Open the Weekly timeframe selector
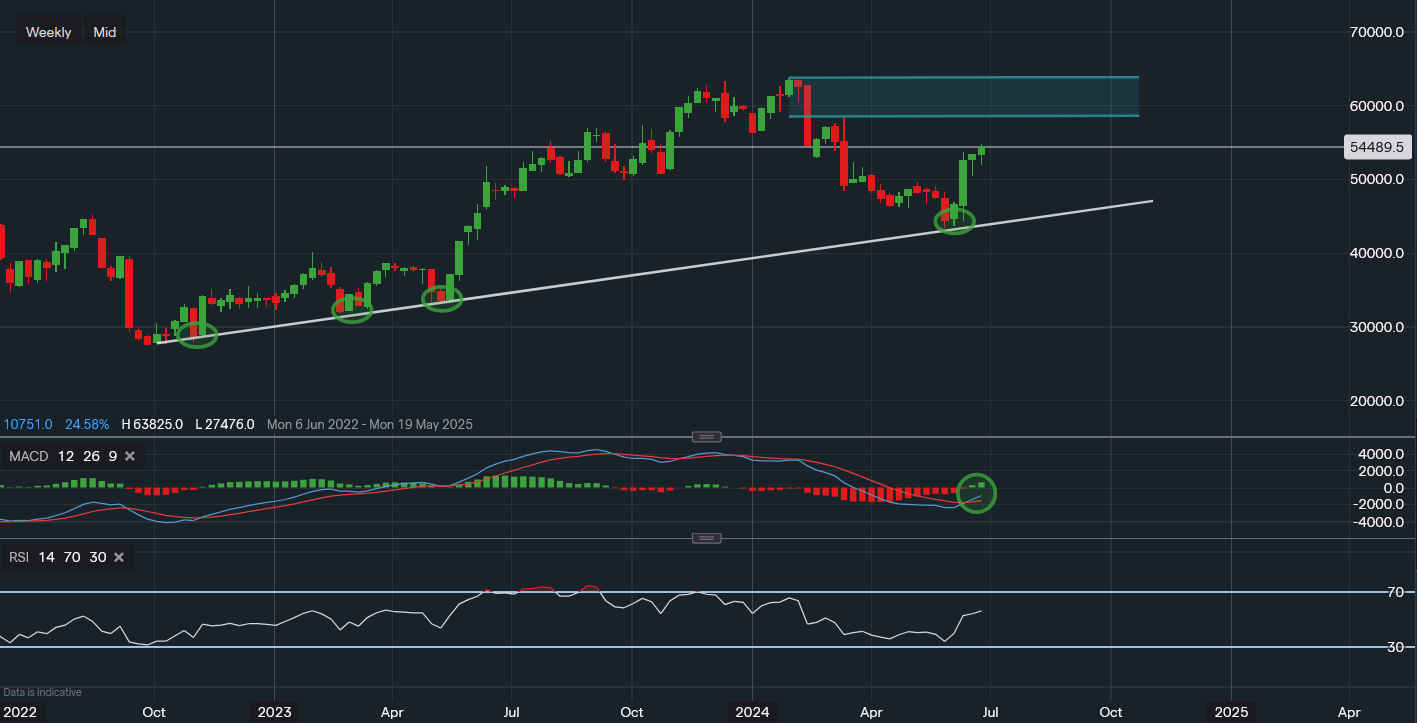Image resolution: width=1417 pixels, height=723 pixels. pyautogui.click(x=48, y=32)
